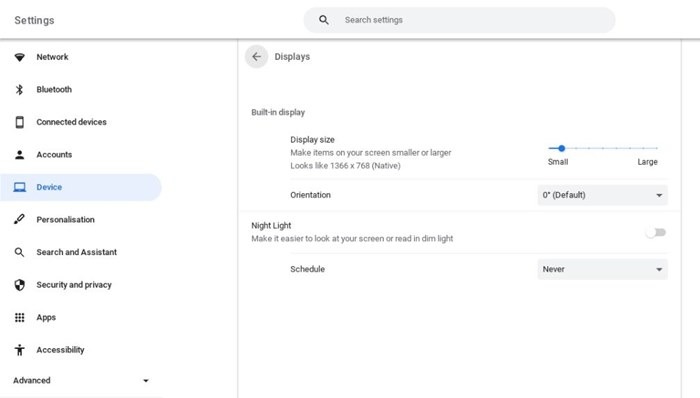Click the 'Large' slider label
Image resolution: width=700 pixels, height=398 pixels.
647,162
